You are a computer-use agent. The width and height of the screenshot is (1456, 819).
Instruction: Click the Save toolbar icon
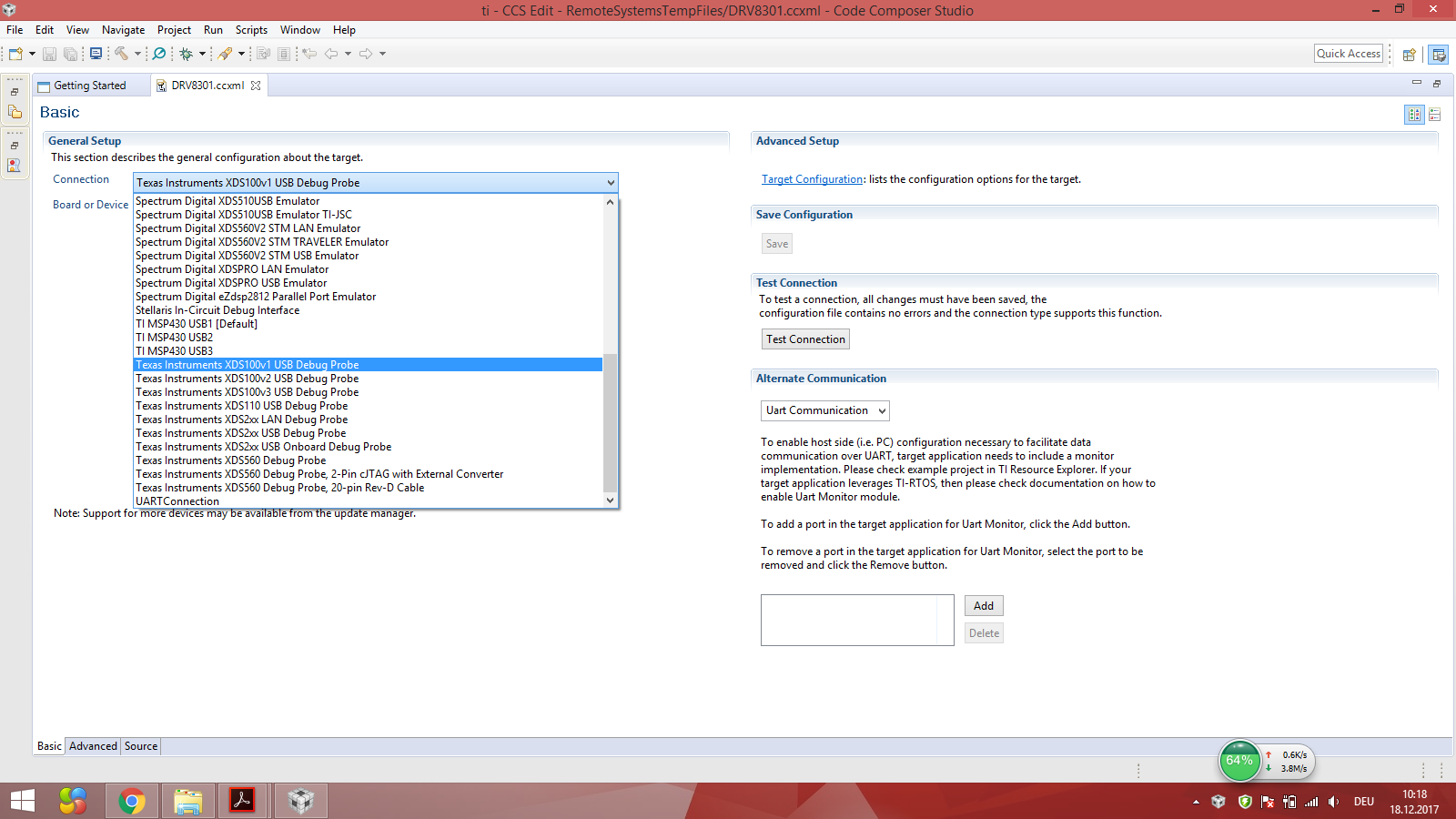[50, 54]
